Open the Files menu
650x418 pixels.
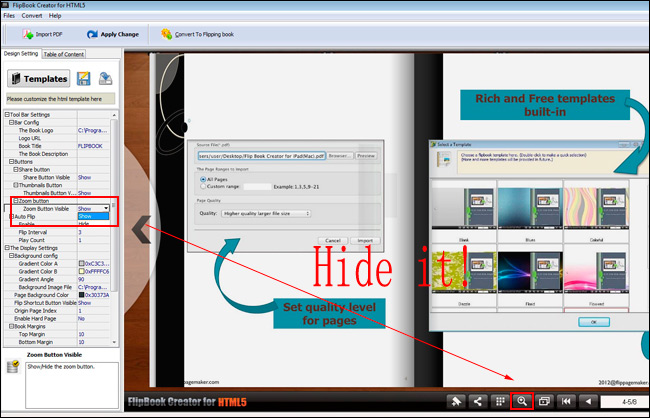9,16
